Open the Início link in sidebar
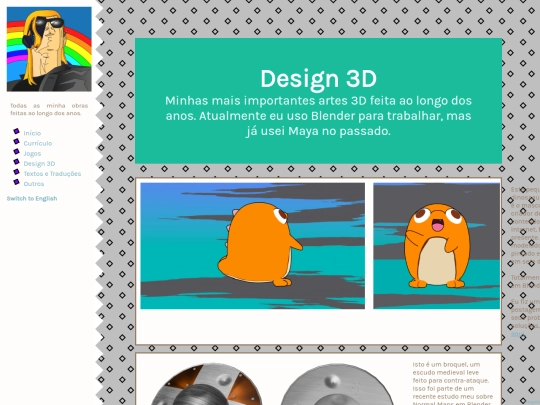 [32, 133]
